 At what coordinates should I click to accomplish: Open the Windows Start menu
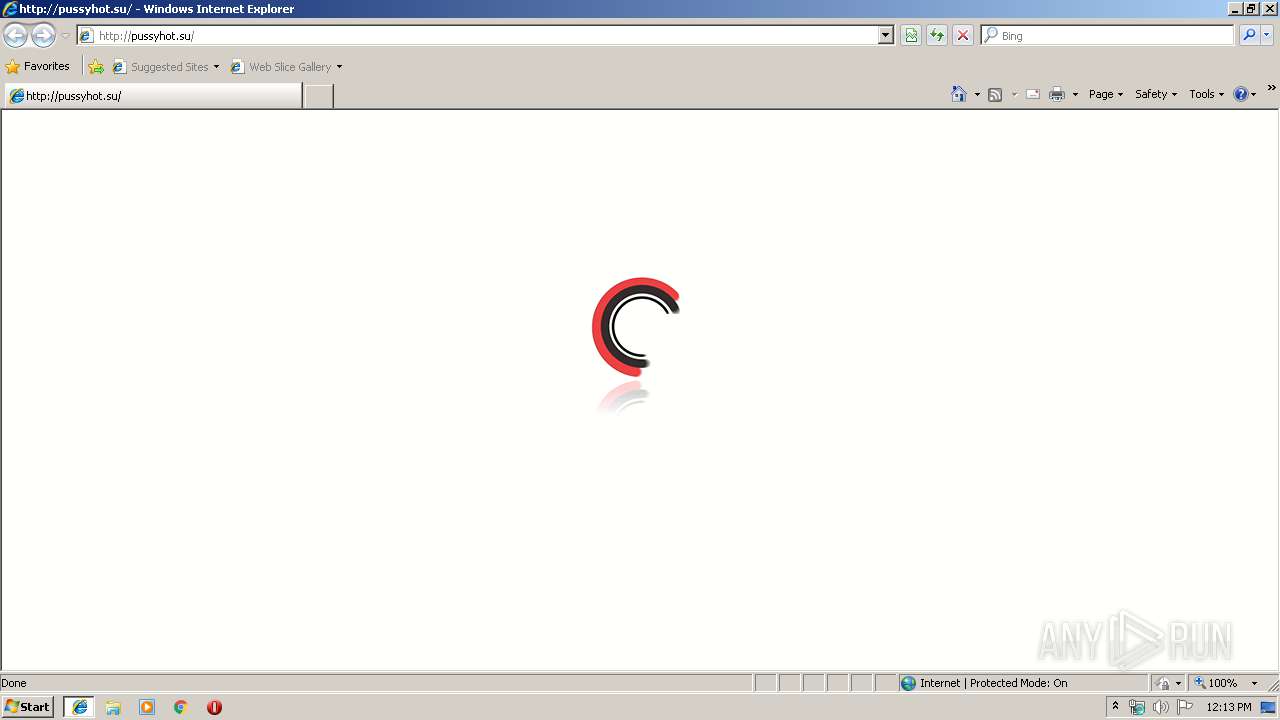(27, 707)
